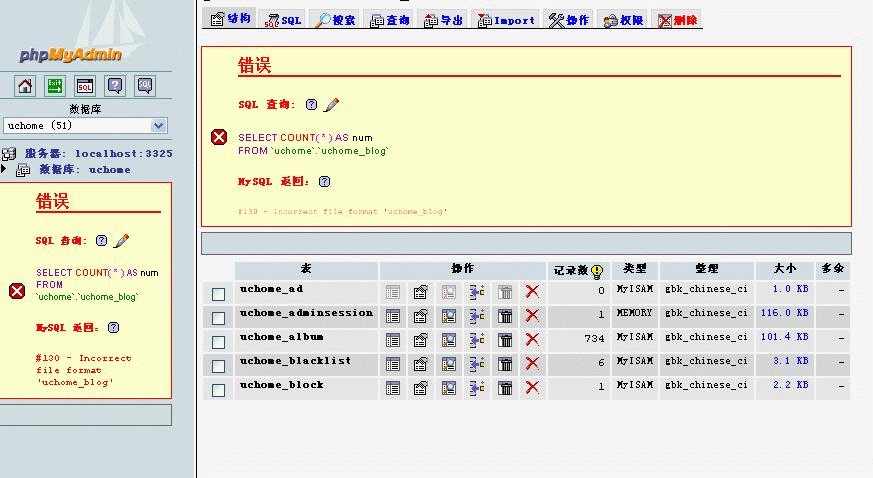Click the 116.0 KB size link
This screenshot has width=873, height=478.
click(x=784, y=313)
